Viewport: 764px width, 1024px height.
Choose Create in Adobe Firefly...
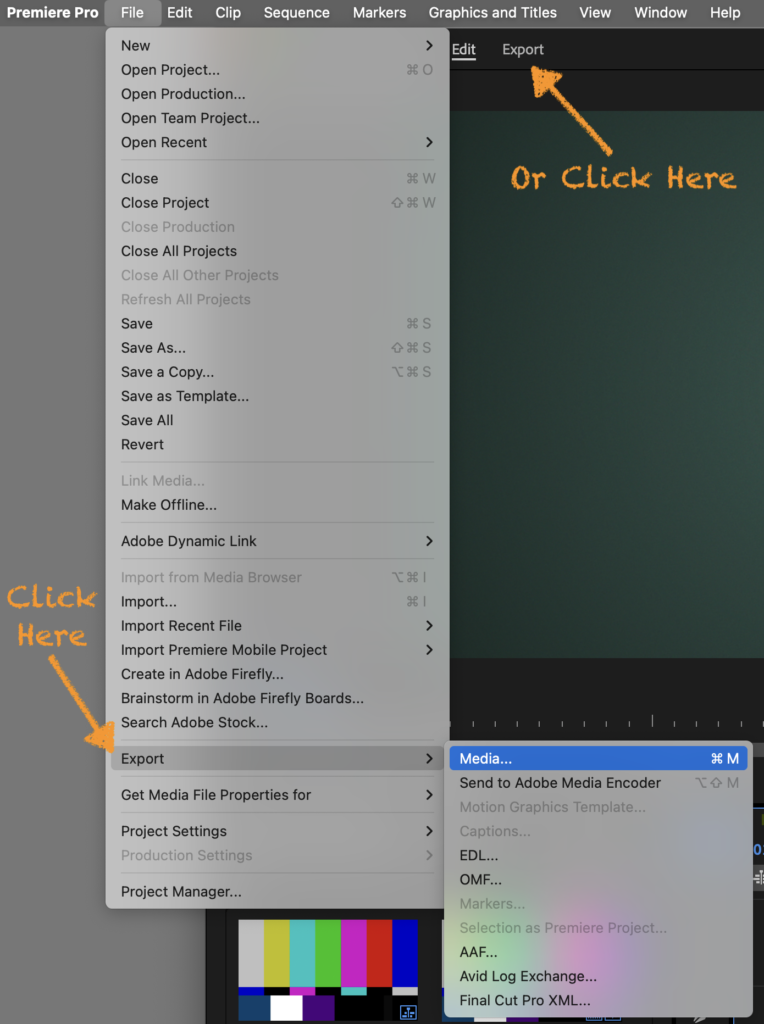coord(202,674)
